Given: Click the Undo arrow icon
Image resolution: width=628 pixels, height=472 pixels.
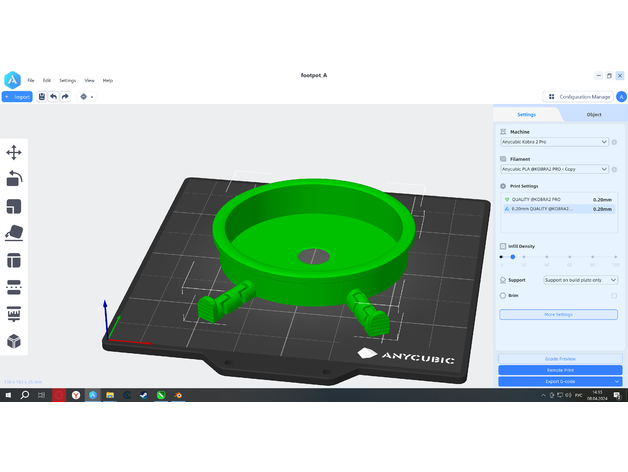Looking at the screenshot, I should (54, 97).
